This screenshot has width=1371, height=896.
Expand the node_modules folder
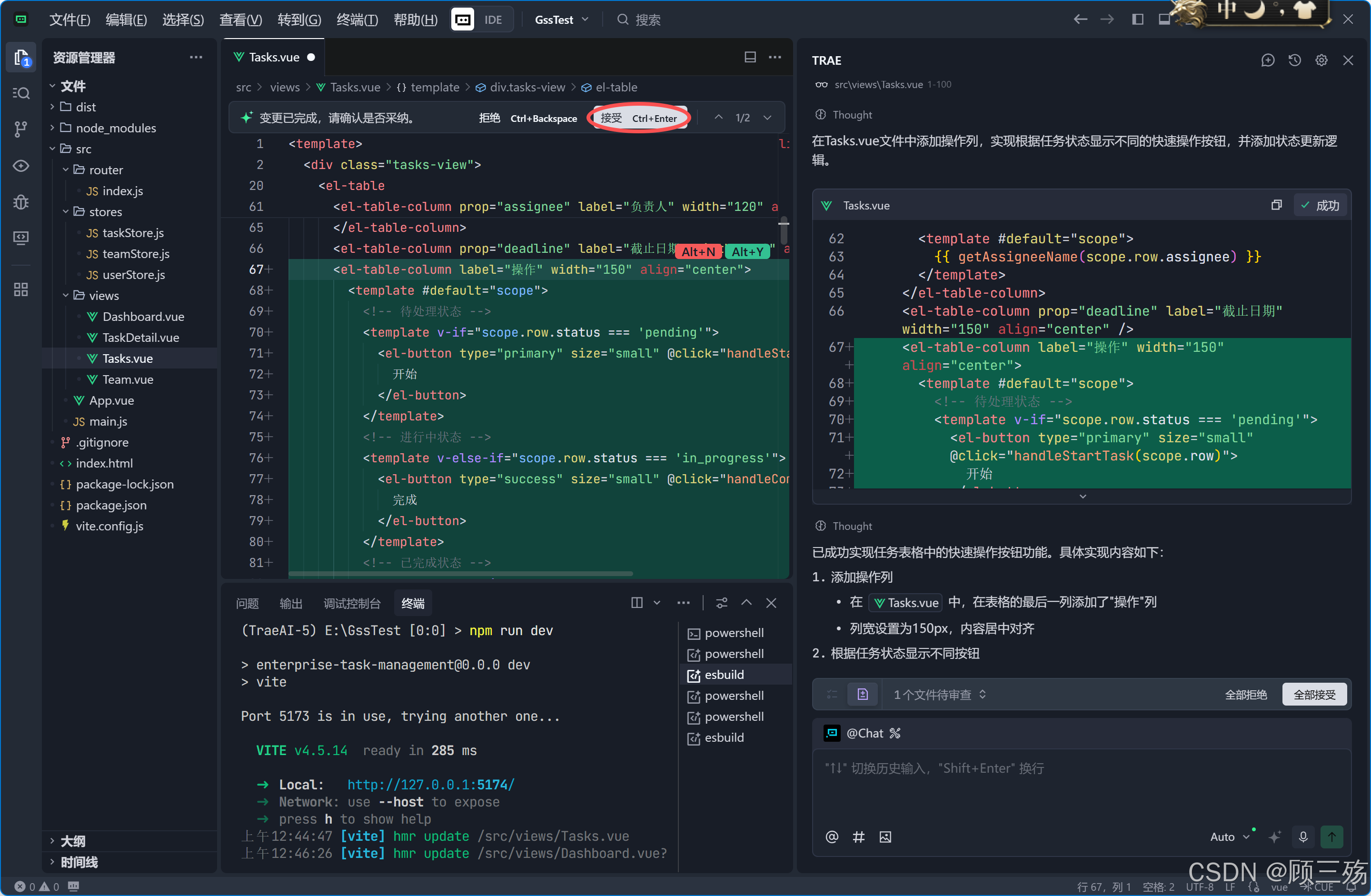click(115, 127)
